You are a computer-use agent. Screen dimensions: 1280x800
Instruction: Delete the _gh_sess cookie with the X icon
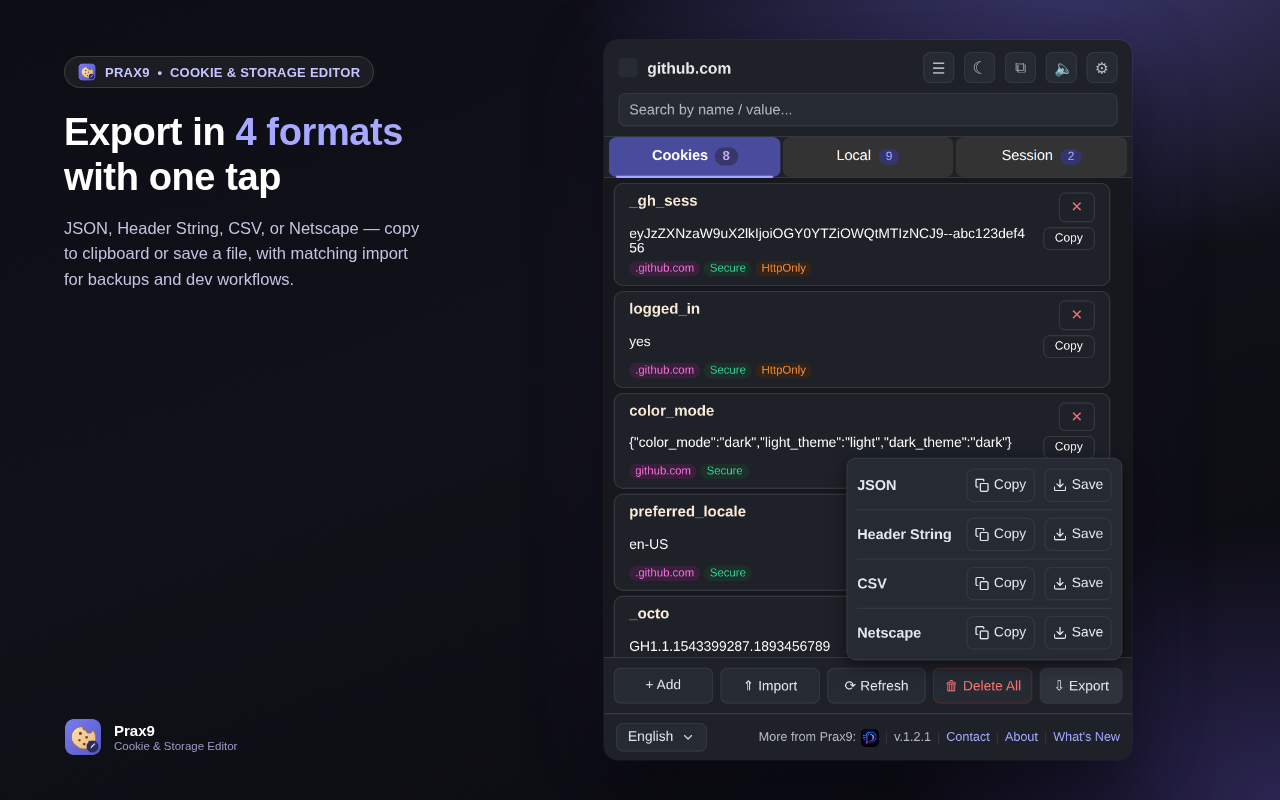click(1077, 207)
